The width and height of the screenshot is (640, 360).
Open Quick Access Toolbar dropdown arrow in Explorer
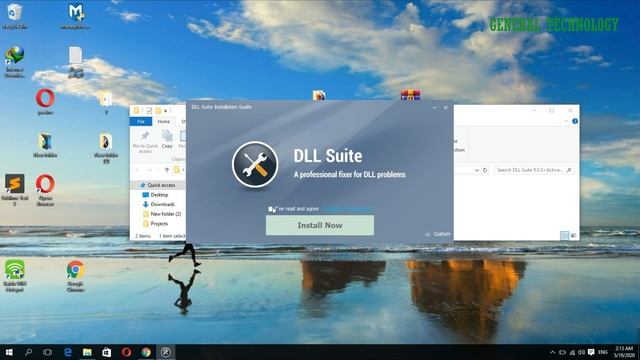[166, 111]
